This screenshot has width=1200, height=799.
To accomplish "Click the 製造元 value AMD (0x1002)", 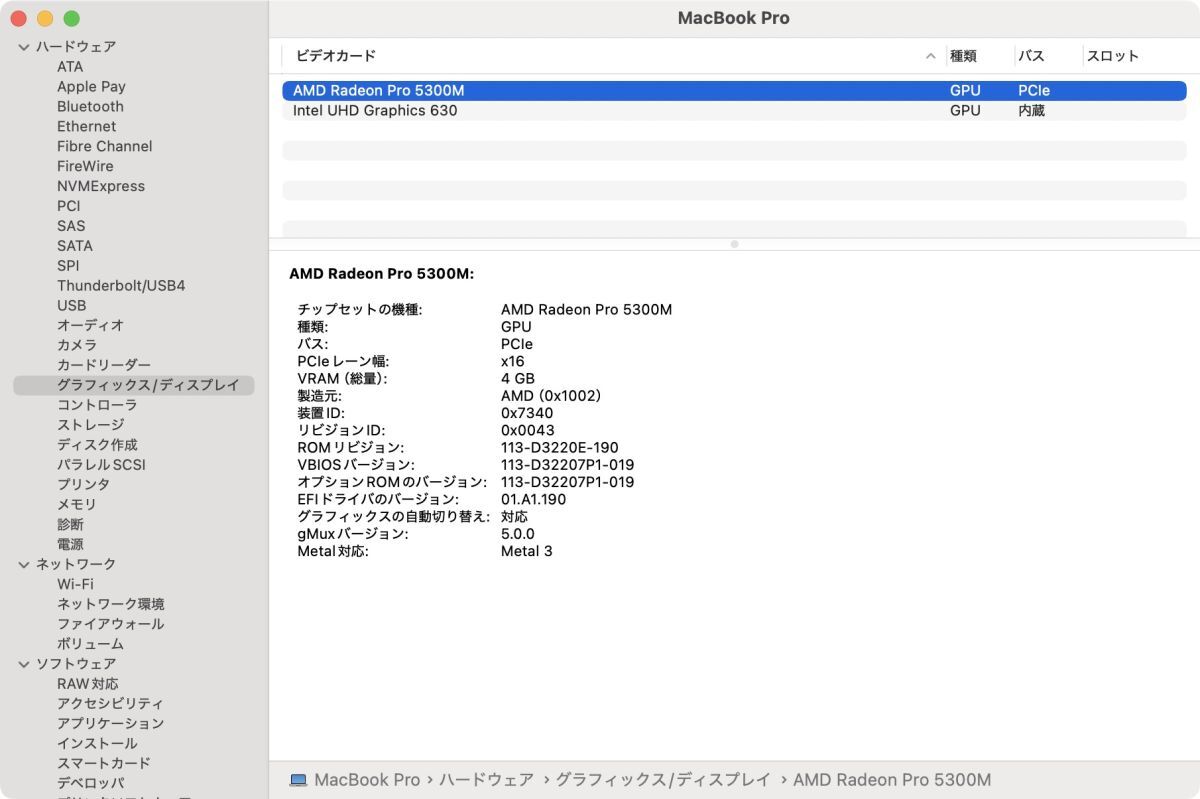I will pos(551,396).
